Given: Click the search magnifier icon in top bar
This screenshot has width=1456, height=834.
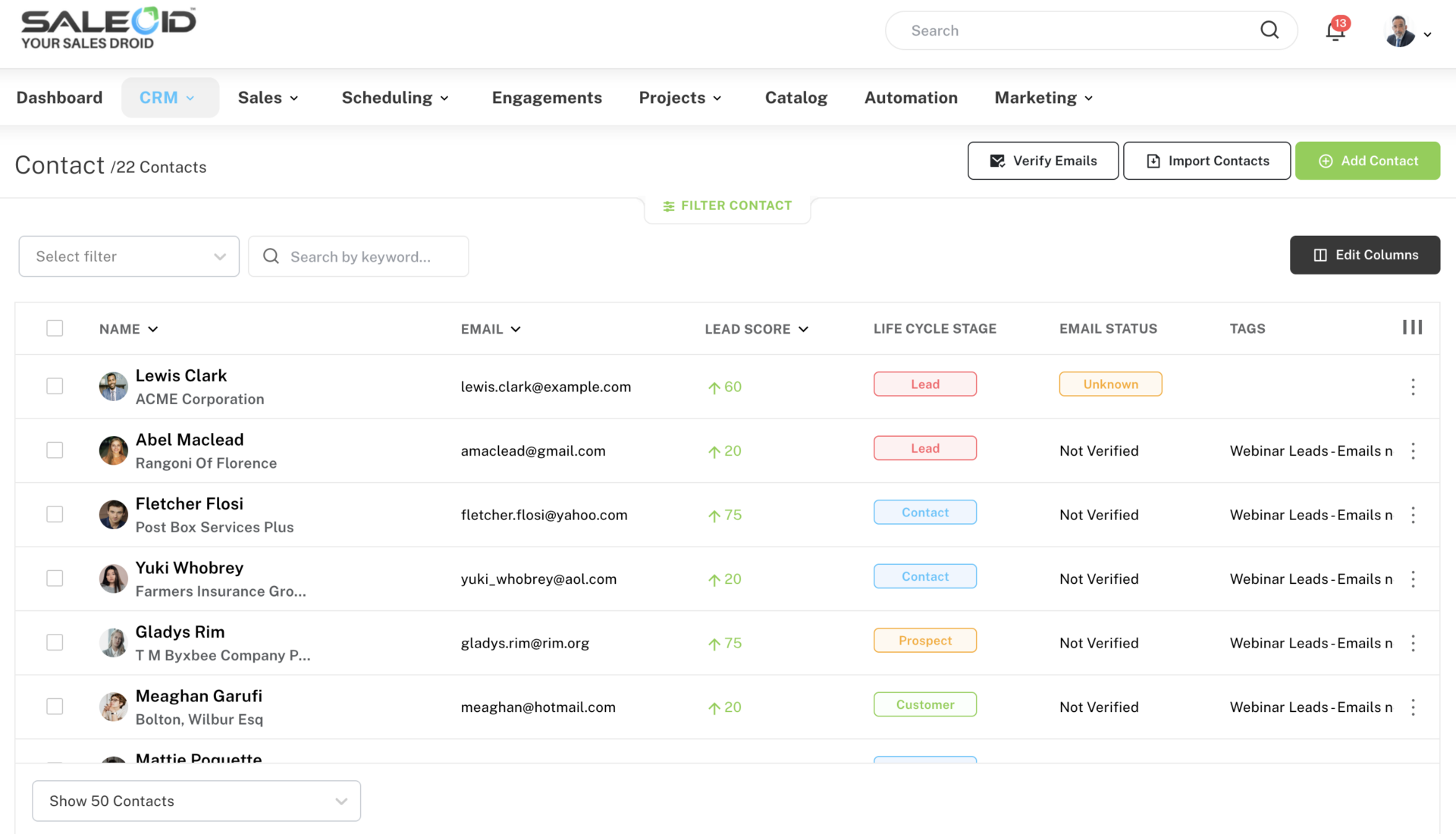Looking at the screenshot, I should click(x=1269, y=30).
